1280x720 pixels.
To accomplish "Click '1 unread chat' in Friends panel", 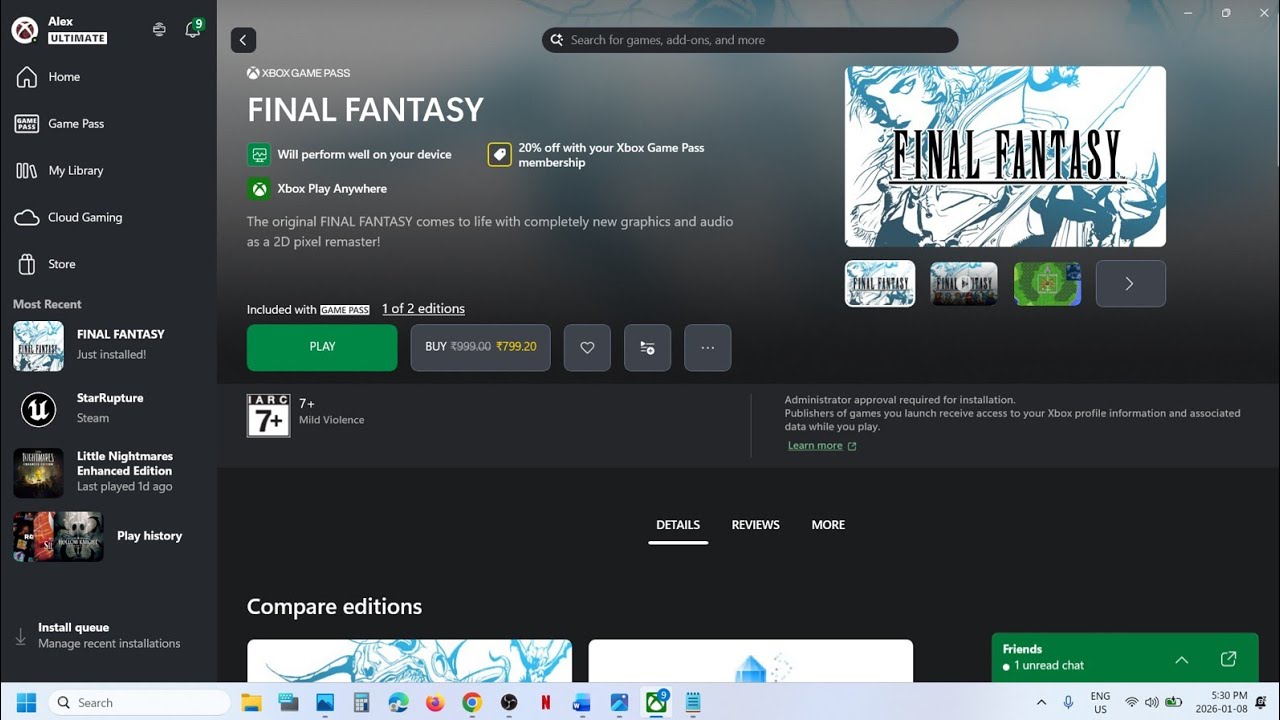I will (x=1048, y=666).
